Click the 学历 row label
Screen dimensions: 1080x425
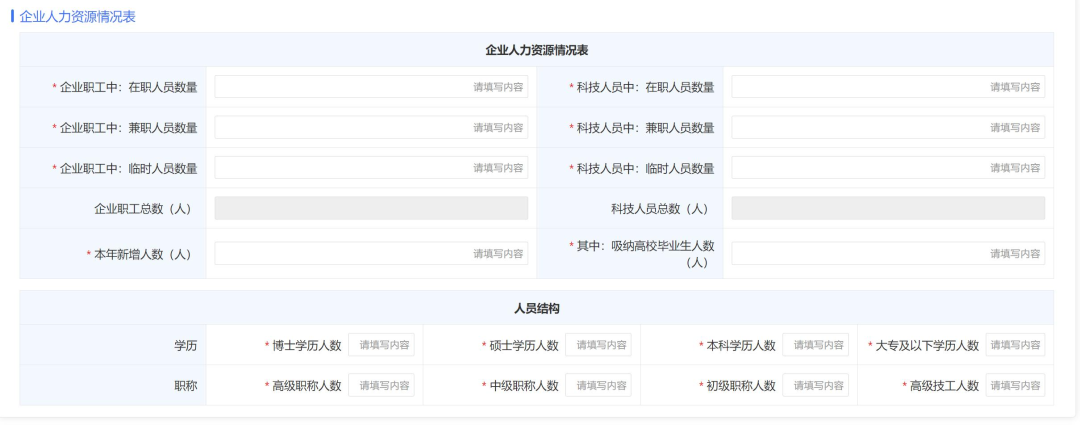coord(186,346)
